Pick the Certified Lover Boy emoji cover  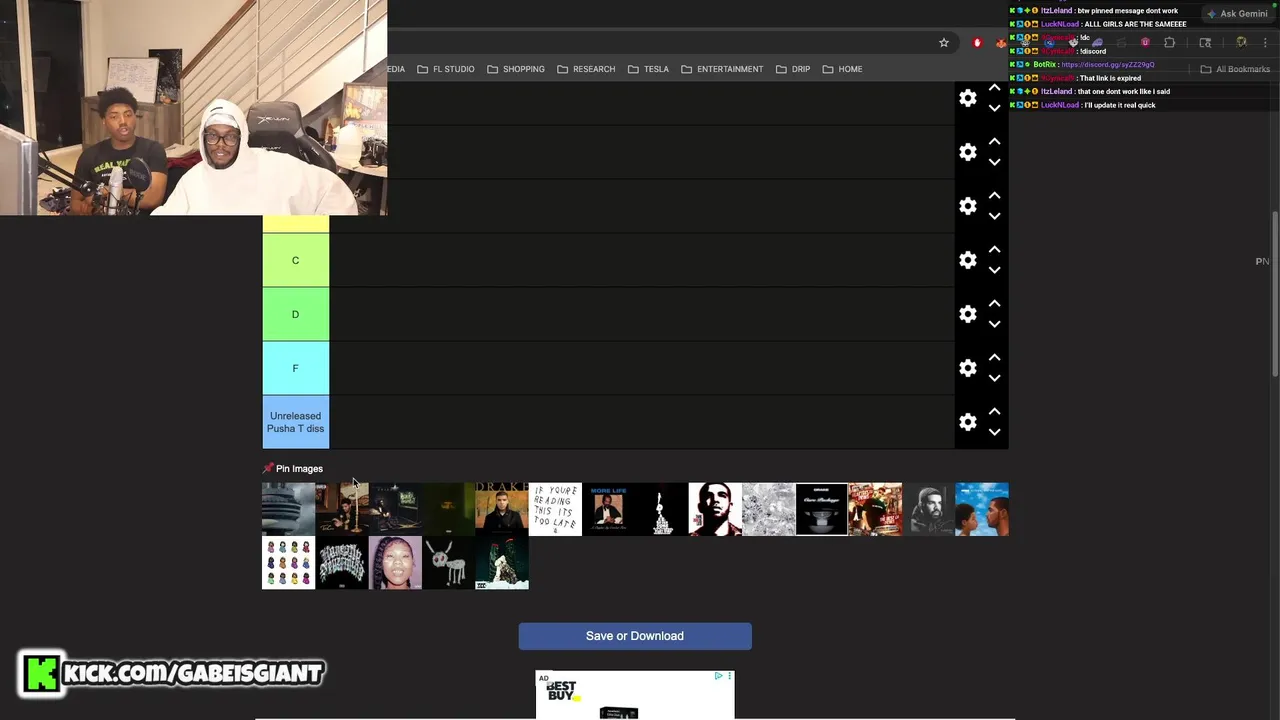click(288, 563)
